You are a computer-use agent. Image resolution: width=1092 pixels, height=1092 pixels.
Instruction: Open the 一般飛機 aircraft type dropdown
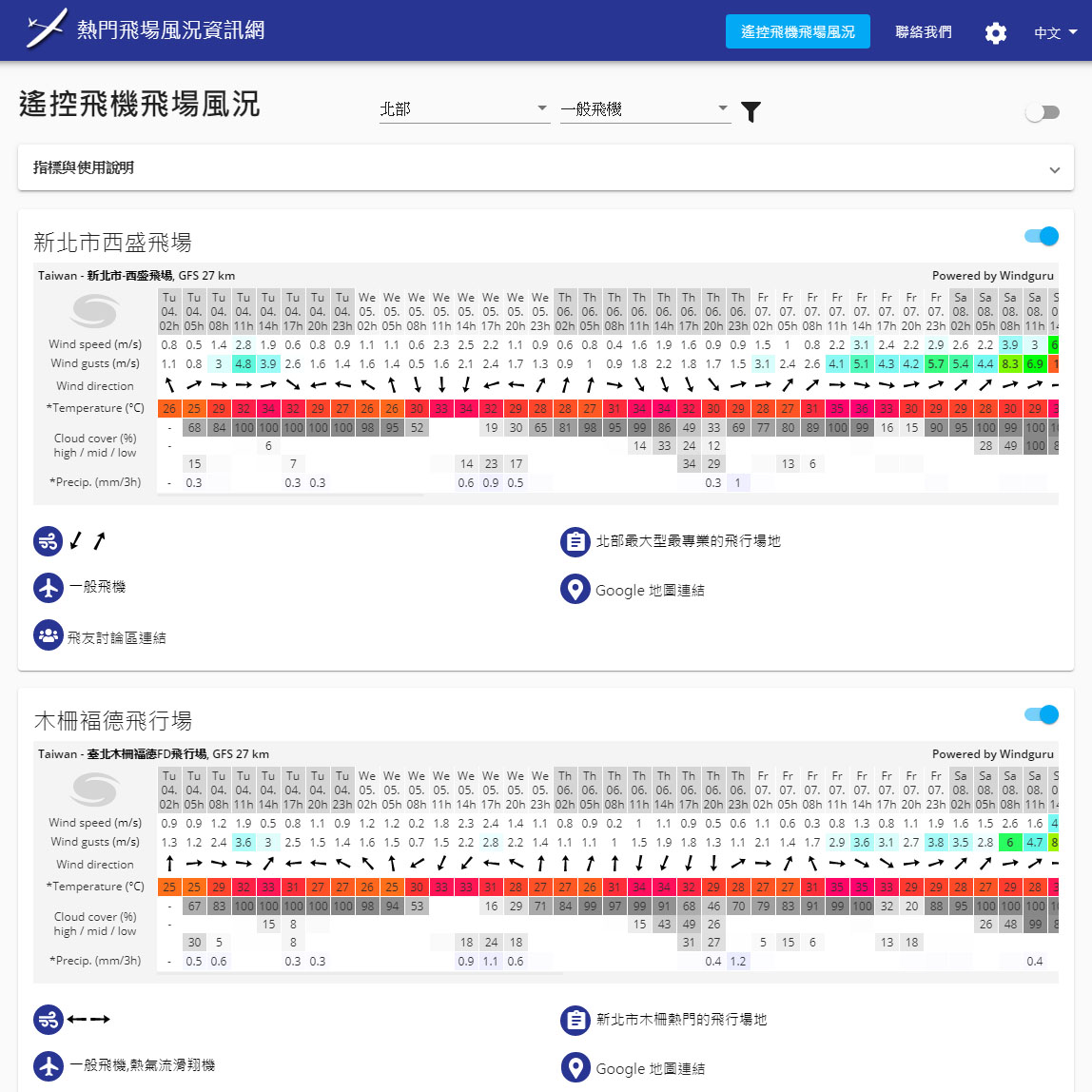pos(645,109)
